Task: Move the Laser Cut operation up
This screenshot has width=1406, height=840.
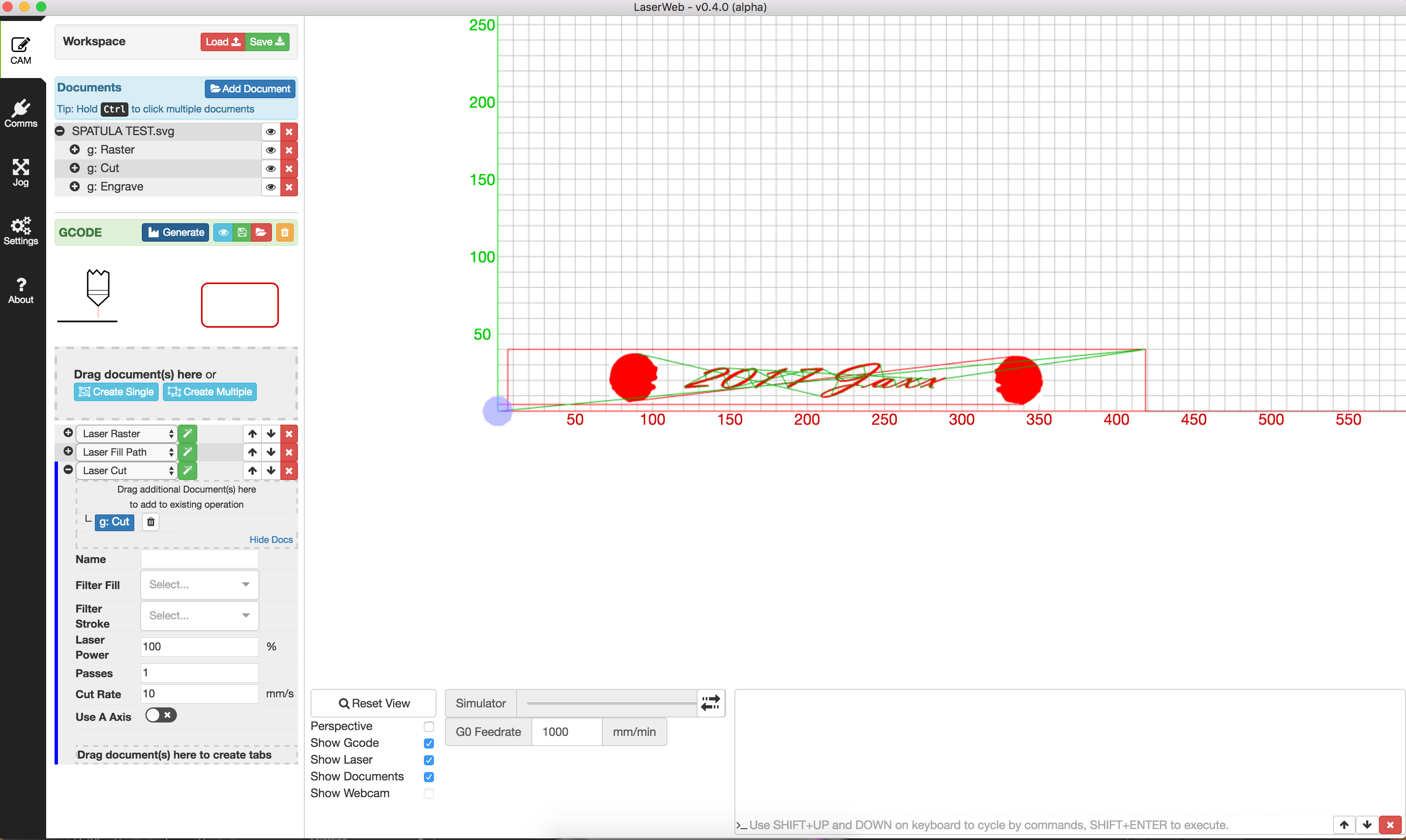Action: click(252, 471)
